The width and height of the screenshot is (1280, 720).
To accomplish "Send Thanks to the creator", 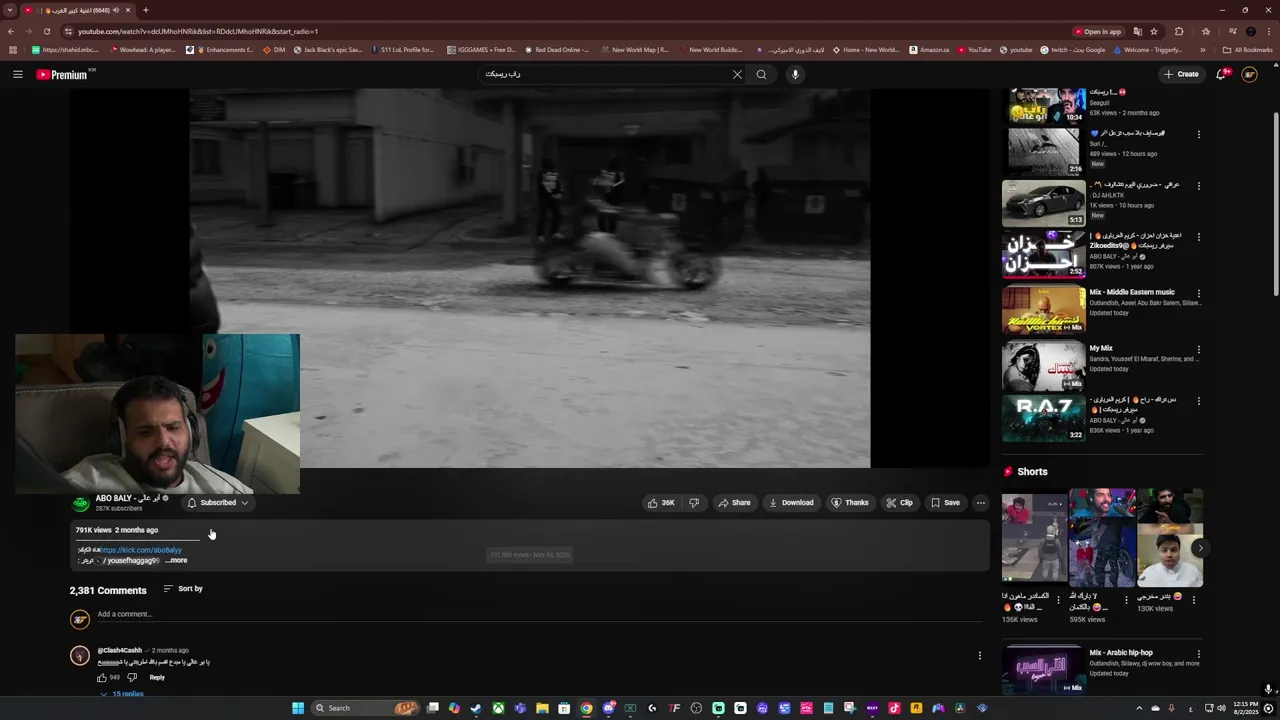I will [x=850, y=503].
